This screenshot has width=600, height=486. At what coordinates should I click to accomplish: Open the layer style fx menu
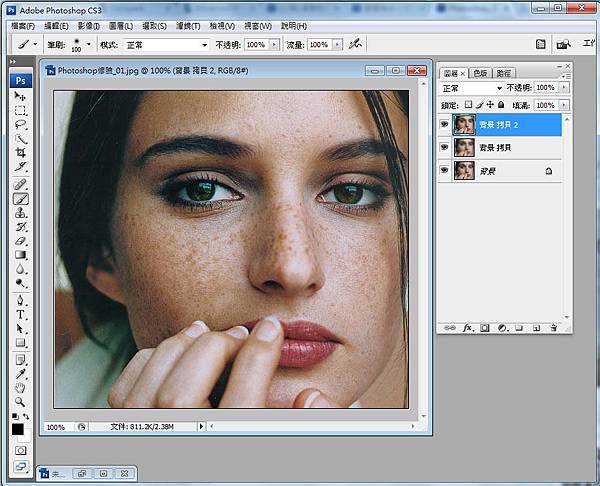(x=467, y=327)
